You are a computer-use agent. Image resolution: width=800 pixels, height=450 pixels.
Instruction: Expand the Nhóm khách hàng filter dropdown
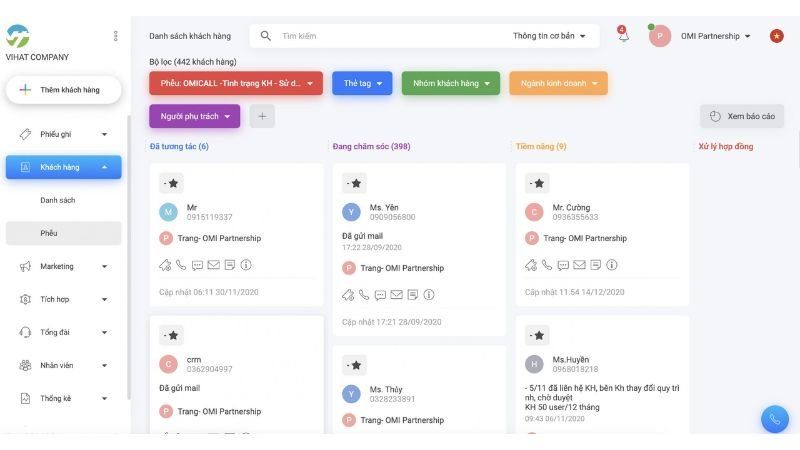pyautogui.click(x=450, y=83)
